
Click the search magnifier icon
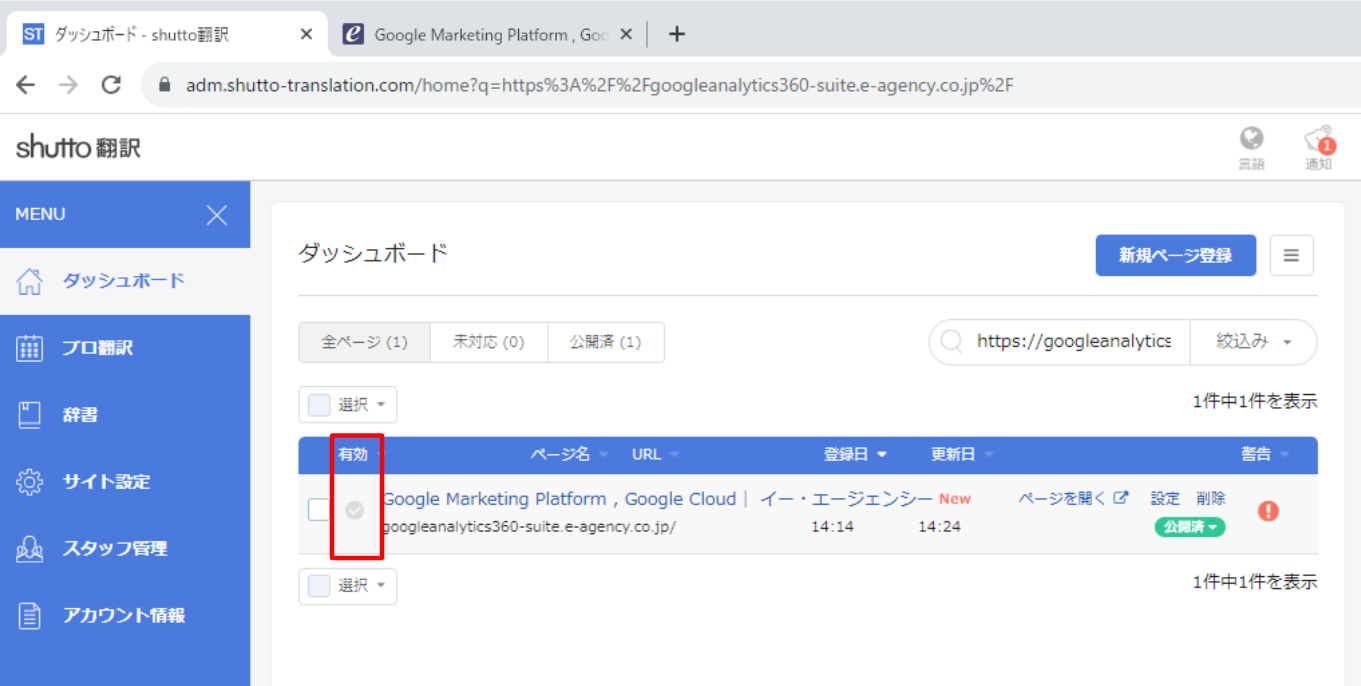(x=952, y=342)
